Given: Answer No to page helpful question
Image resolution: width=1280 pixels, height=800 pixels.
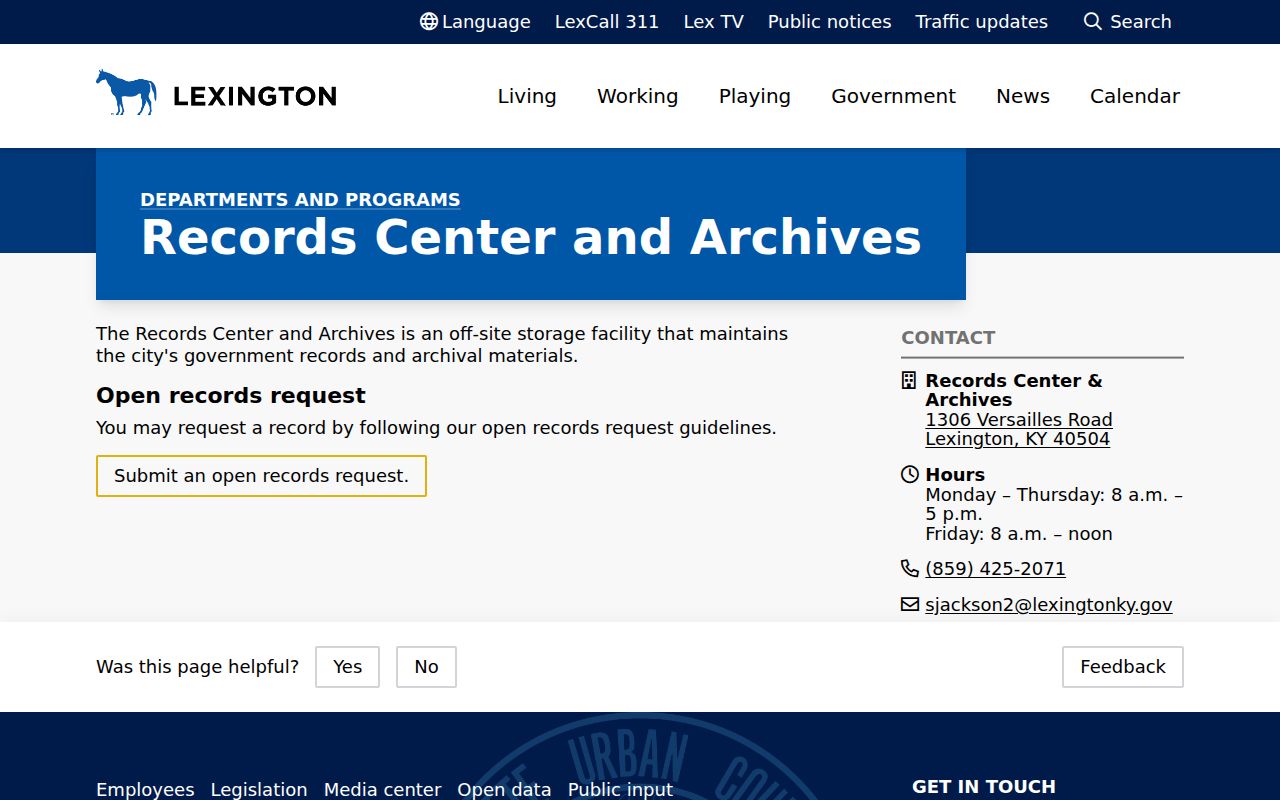Looking at the screenshot, I should click(426, 667).
